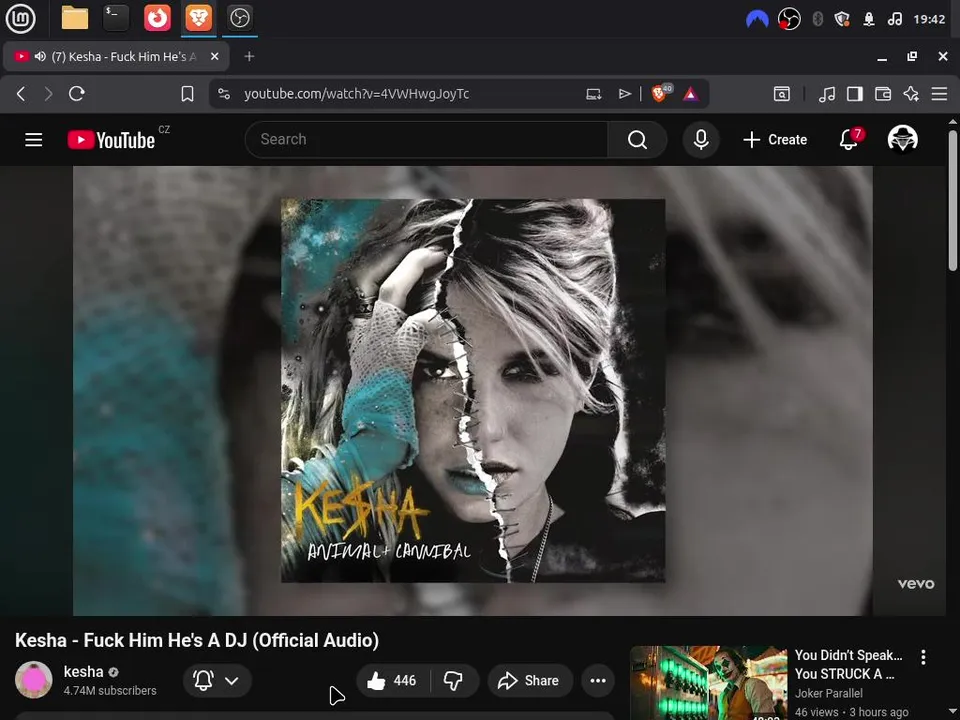Open kesha channel avatar
Viewport: 960px width, 720px height.
click(x=34, y=680)
